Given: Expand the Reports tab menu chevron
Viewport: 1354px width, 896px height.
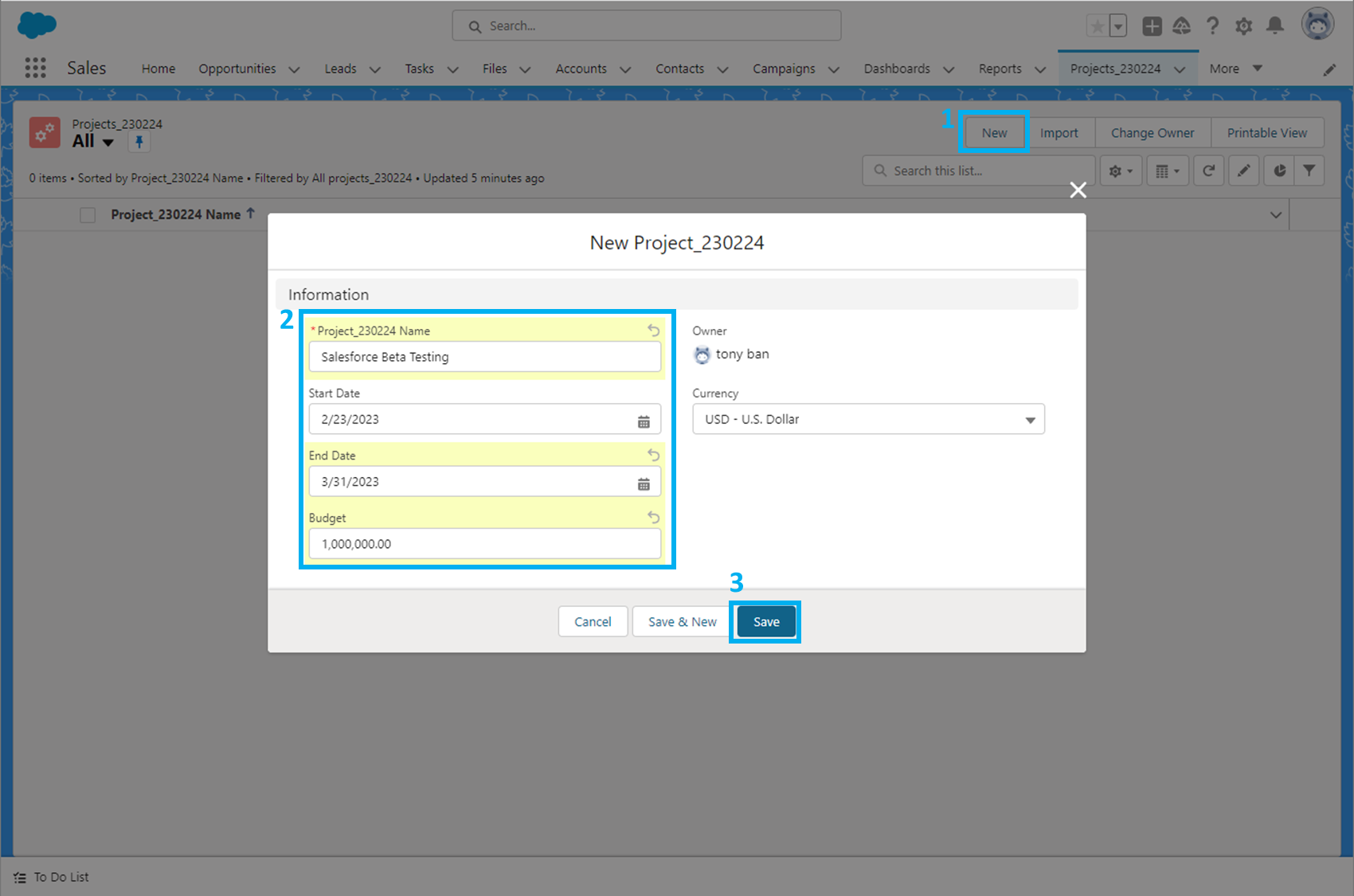Looking at the screenshot, I should click(1040, 69).
